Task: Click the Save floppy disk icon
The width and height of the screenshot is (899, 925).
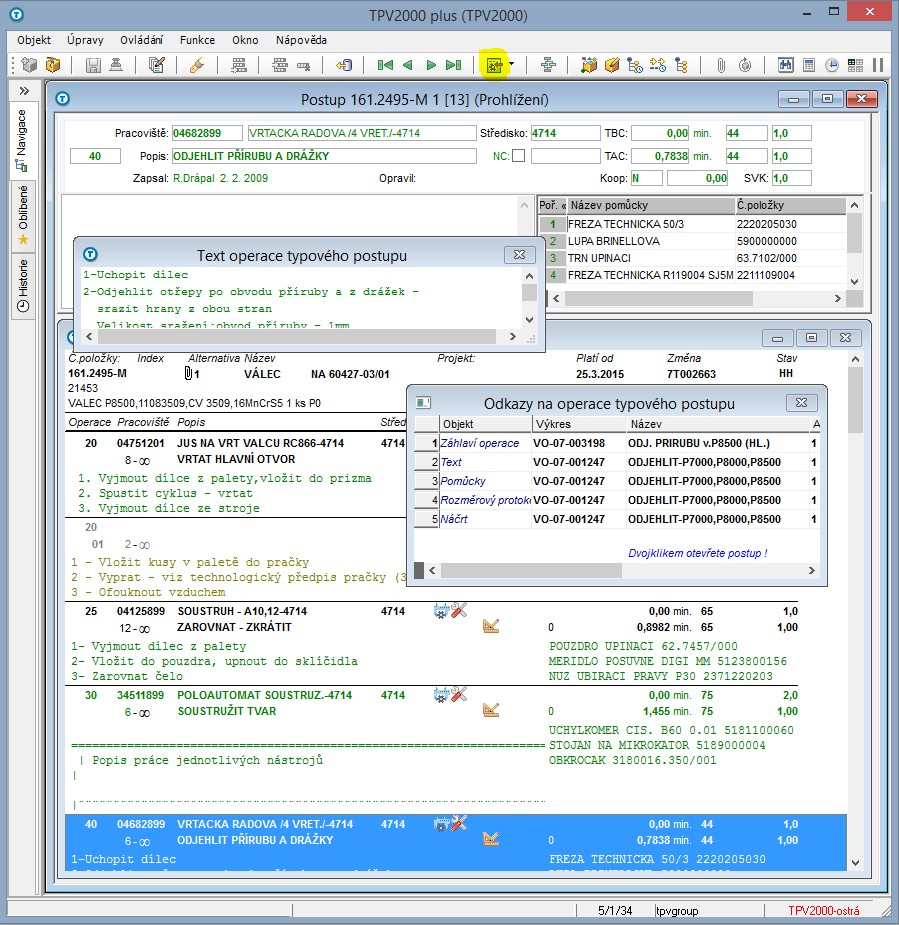Action: (x=93, y=65)
